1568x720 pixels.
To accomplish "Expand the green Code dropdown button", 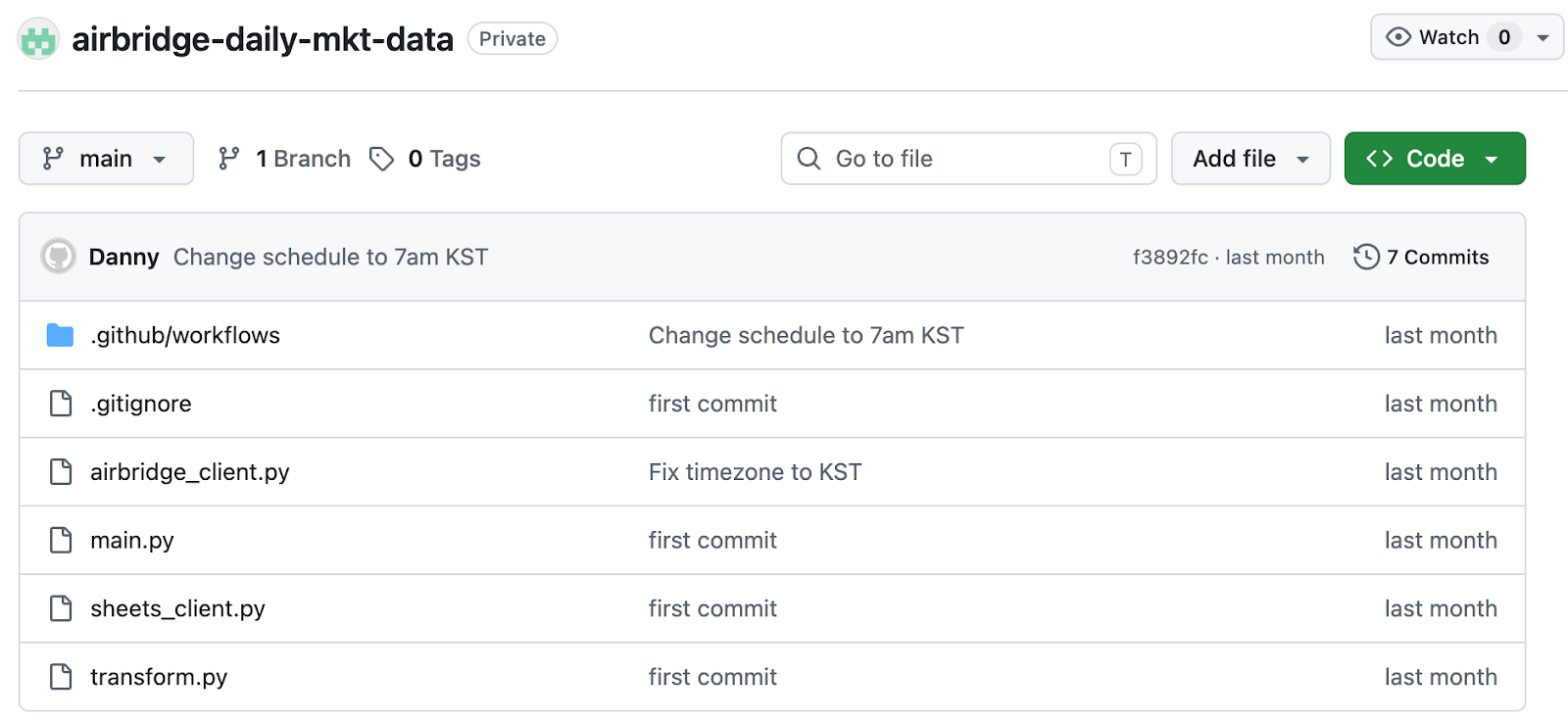I will tap(1435, 159).
